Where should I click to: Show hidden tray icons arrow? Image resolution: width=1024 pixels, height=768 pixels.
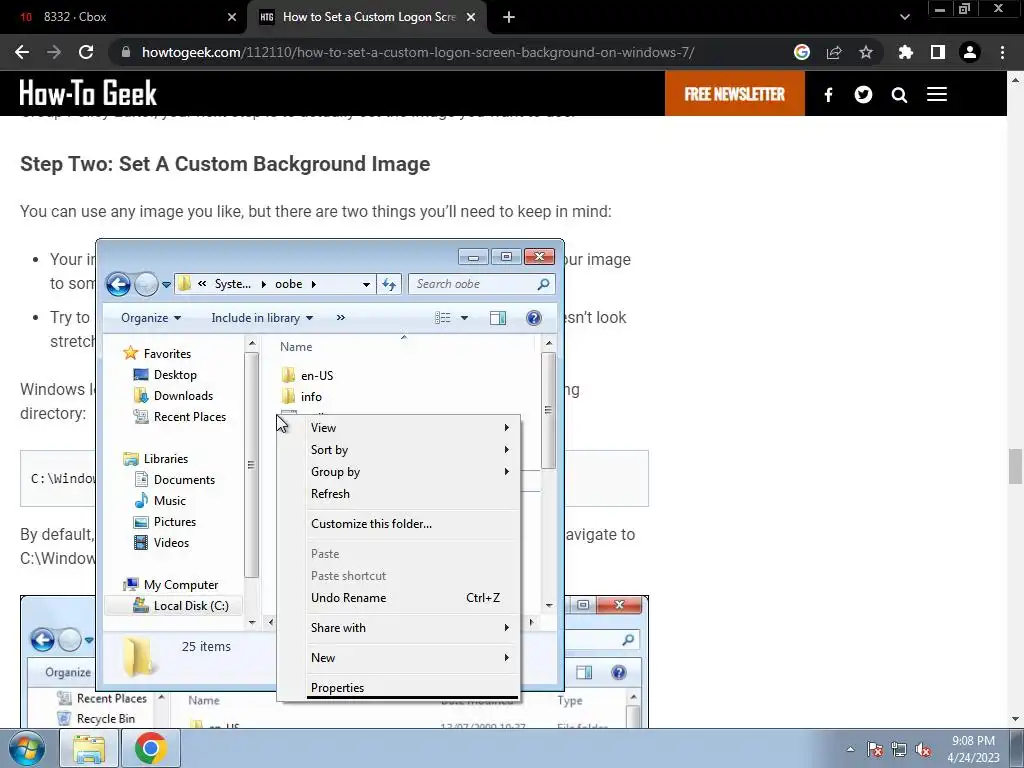tap(850, 749)
